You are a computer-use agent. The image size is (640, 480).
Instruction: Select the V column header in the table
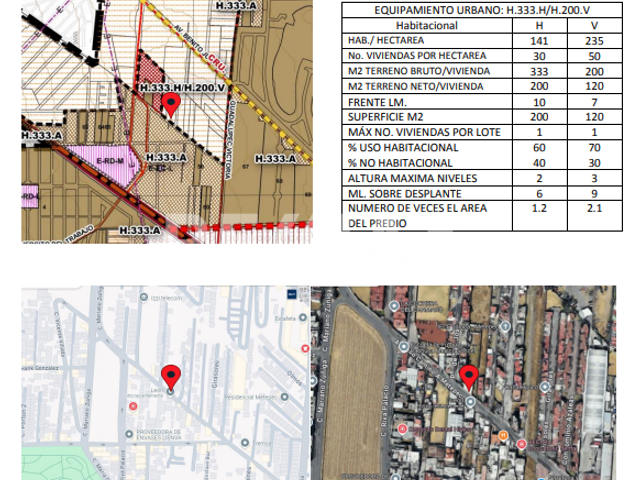click(594, 25)
